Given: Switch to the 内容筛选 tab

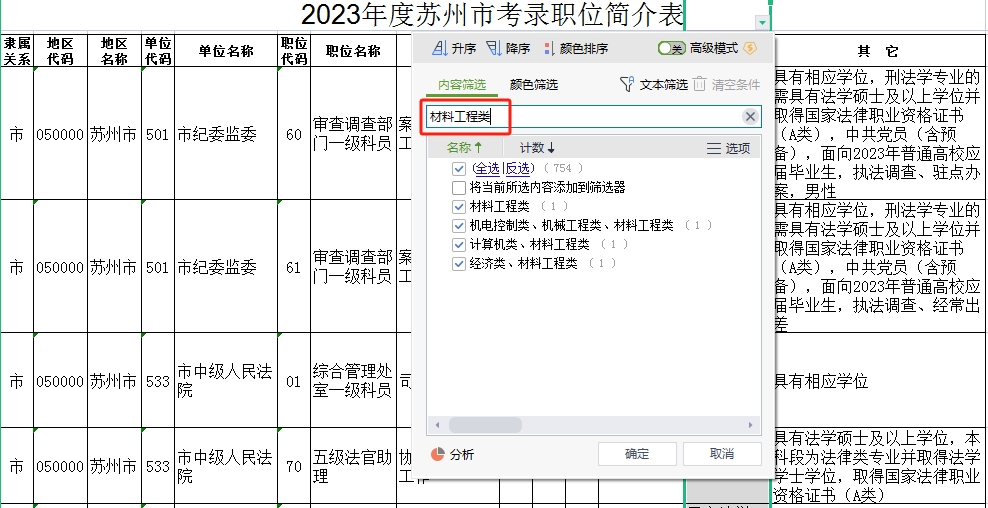Looking at the screenshot, I should click(462, 84).
